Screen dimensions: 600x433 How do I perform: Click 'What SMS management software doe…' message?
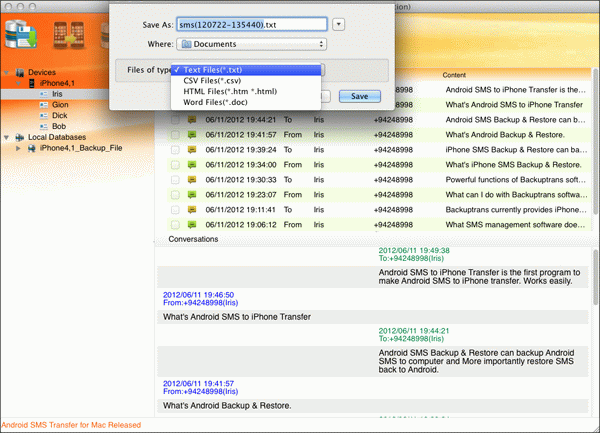[x=515, y=225]
